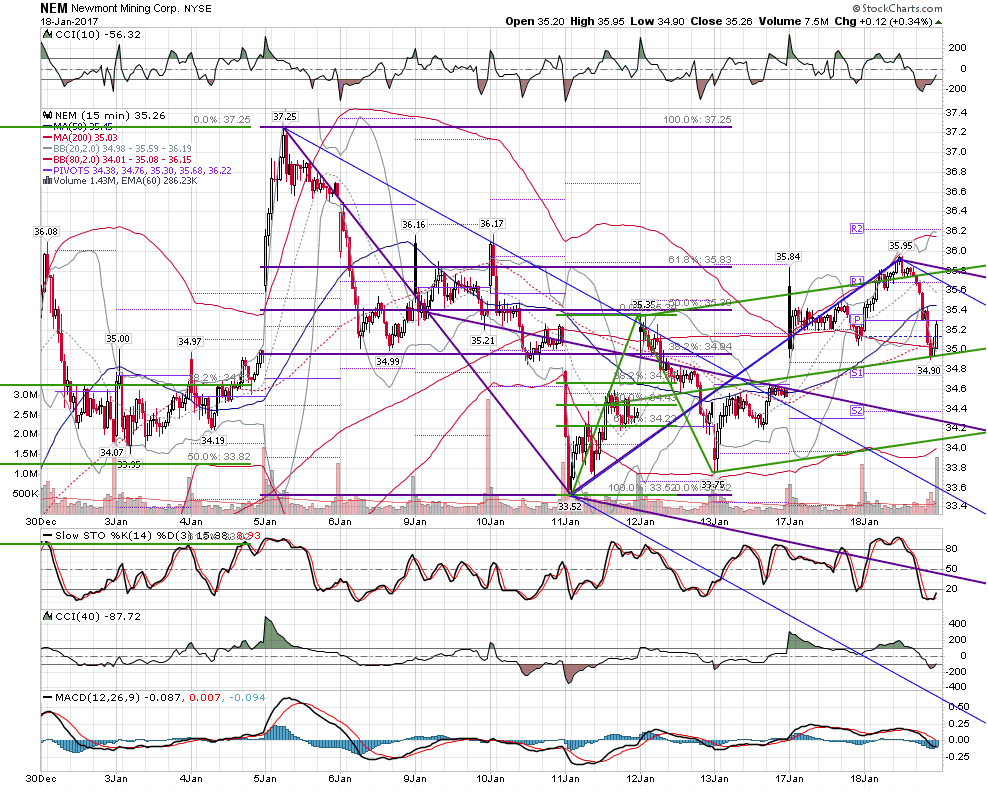Click the MACD legend line marker
The height and width of the screenshot is (792, 988).
(x=47, y=697)
